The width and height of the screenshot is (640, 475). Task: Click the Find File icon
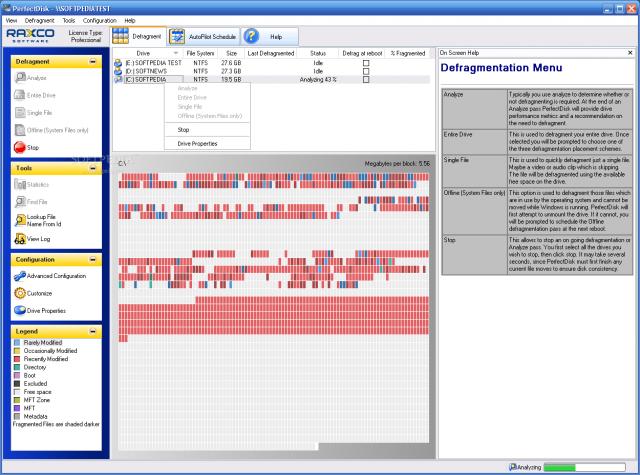point(20,202)
